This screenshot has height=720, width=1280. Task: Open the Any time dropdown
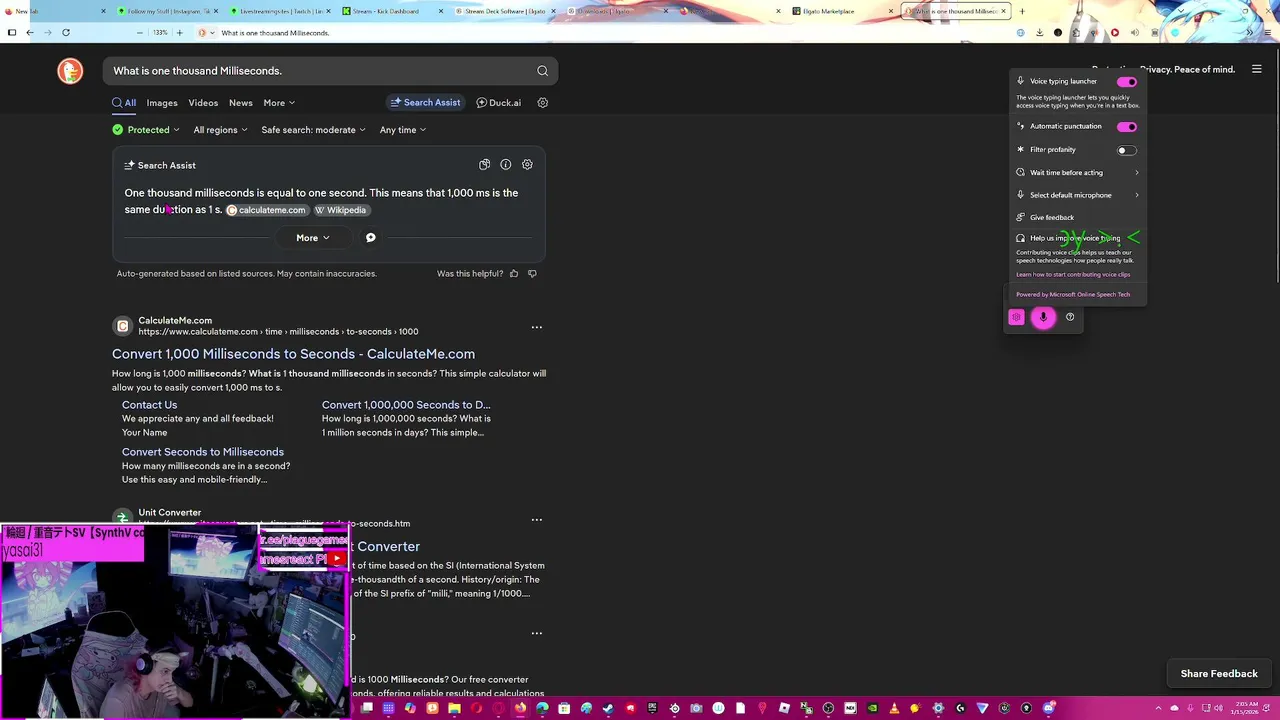(x=403, y=130)
